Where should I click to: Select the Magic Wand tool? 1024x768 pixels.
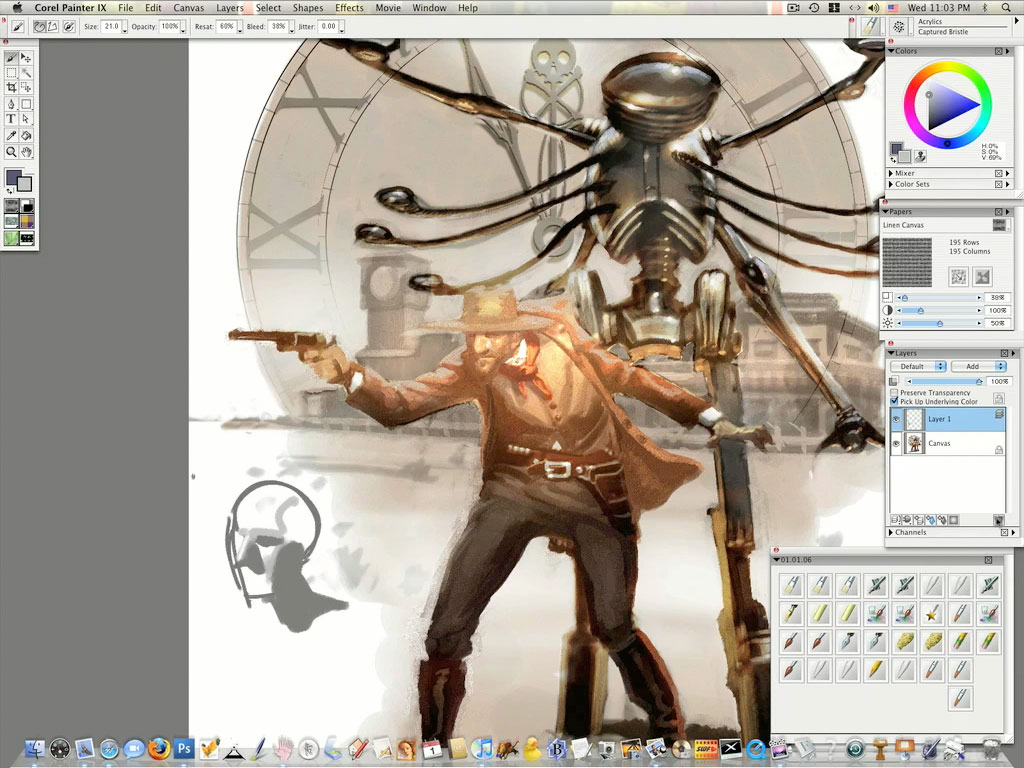[x=27, y=73]
